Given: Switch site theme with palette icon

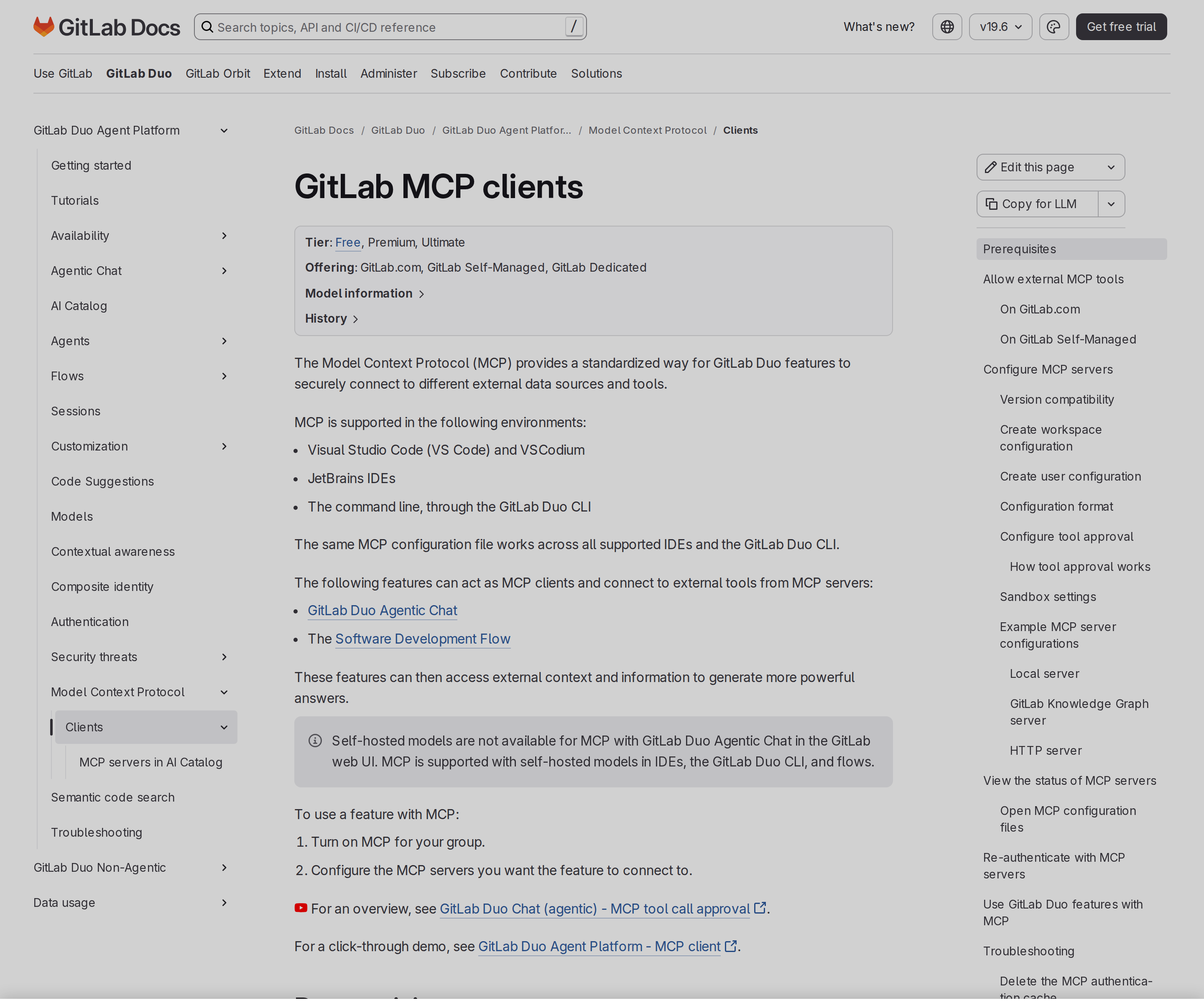Looking at the screenshot, I should [1053, 27].
